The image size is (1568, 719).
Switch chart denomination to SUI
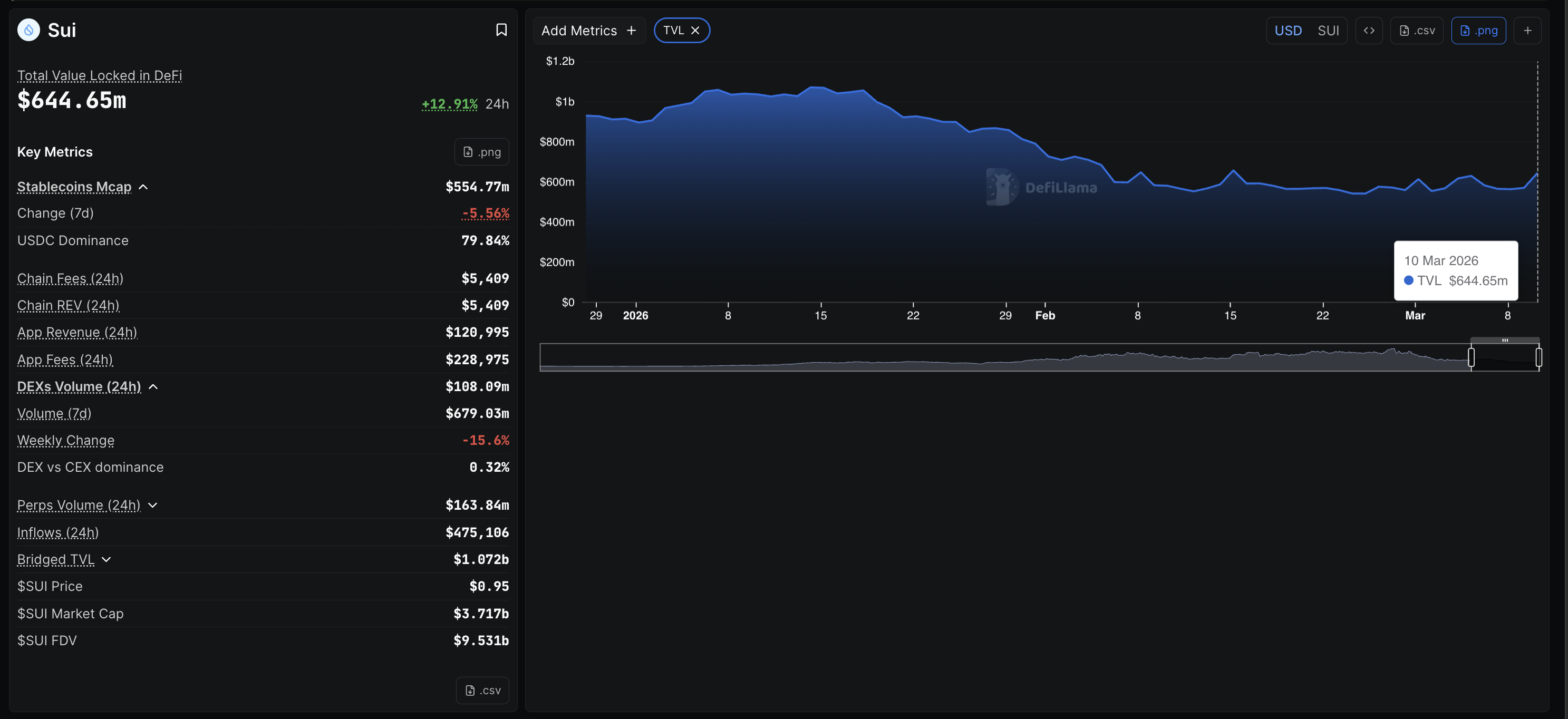coord(1328,31)
